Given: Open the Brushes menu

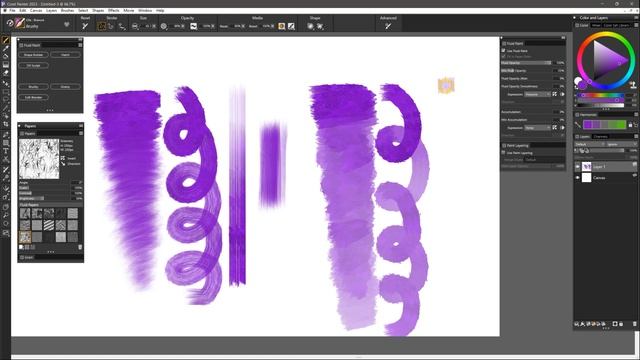Looking at the screenshot, I should [x=67, y=10].
